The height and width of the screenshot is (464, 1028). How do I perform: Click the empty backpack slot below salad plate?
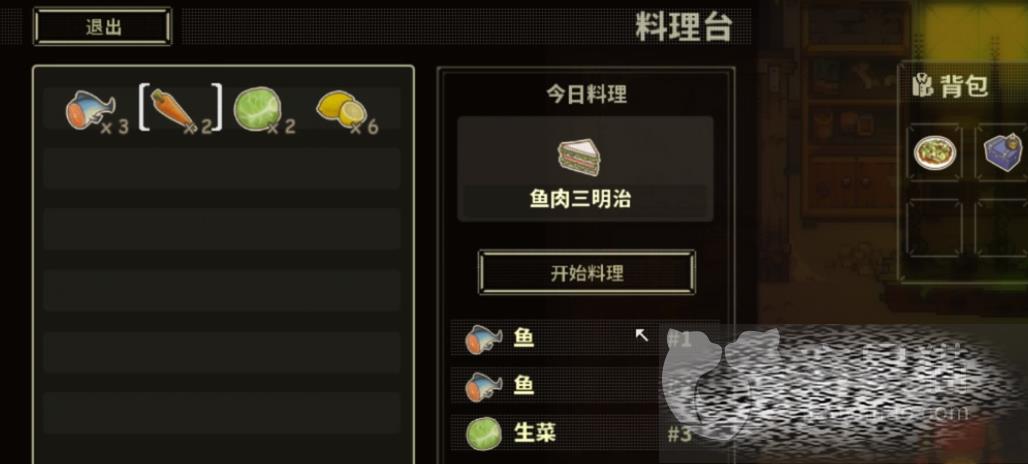pyautogui.click(x=934, y=228)
